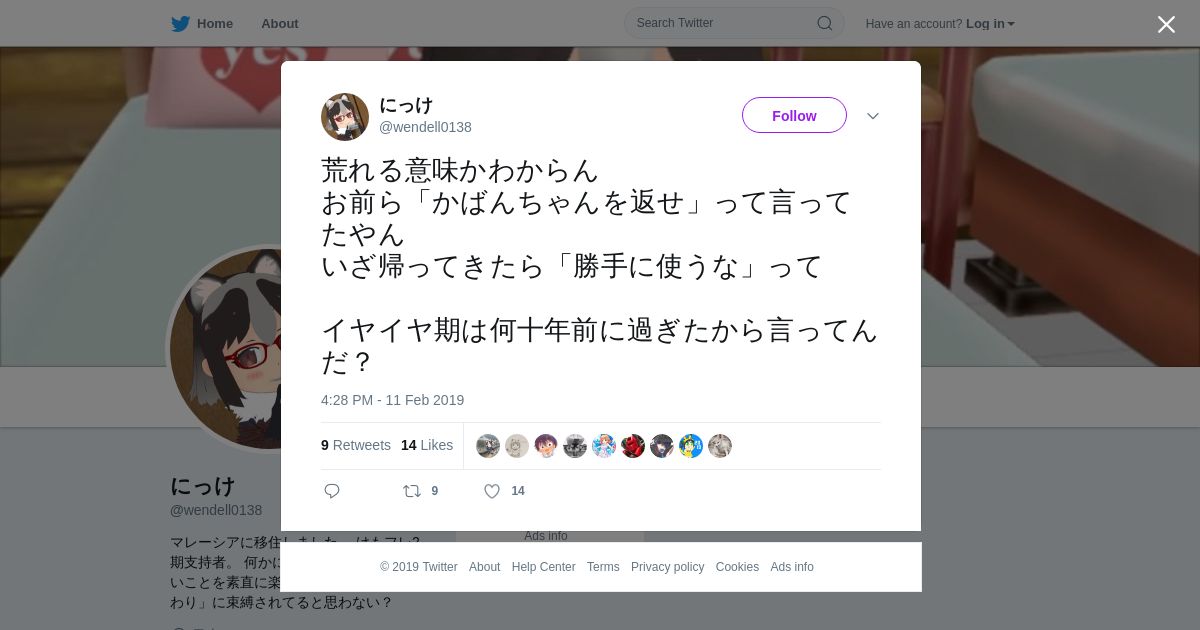The width and height of the screenshot is (1200, 630).
Task: Click the search magnifier icon
Action: click(x=825, y=23)
